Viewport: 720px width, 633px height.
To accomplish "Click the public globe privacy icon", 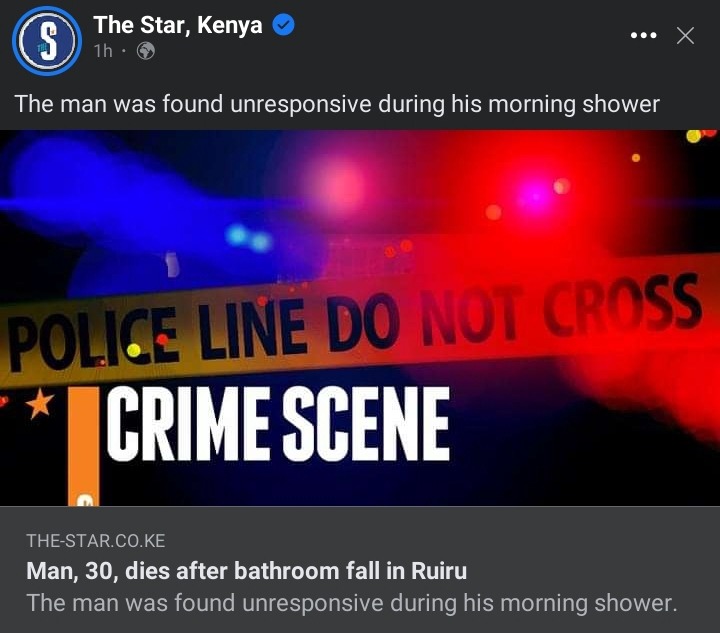I will tap(146, 51).
